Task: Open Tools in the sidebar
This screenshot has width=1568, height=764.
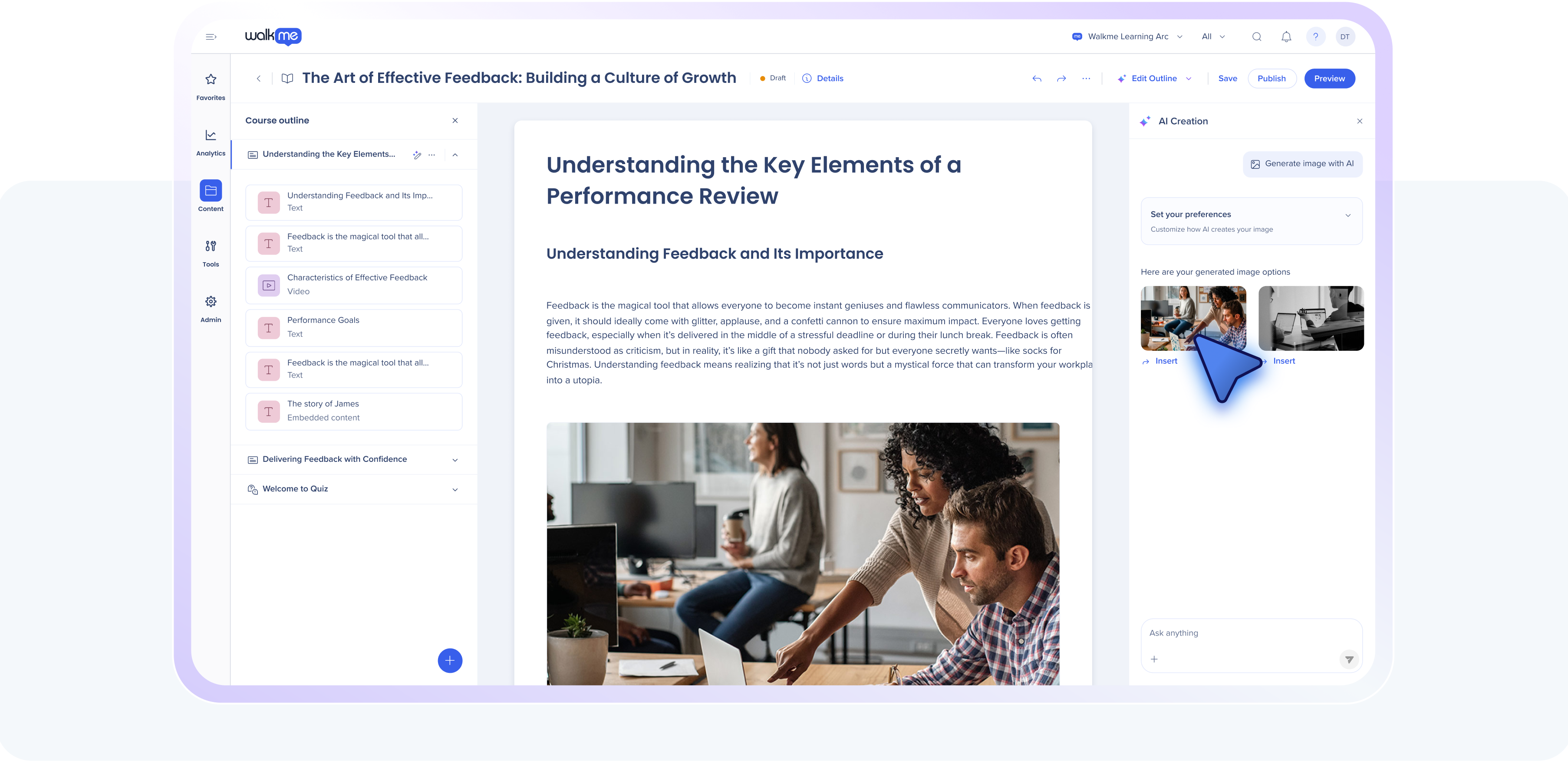Action: [211, 253]
